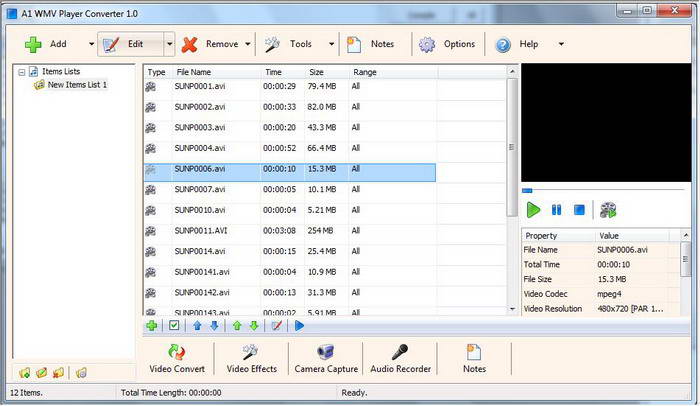Viewport: 700px width, 406px height.
Task: Sort by the Size column header
Action: pyautogui.click(x=327, y=72)
